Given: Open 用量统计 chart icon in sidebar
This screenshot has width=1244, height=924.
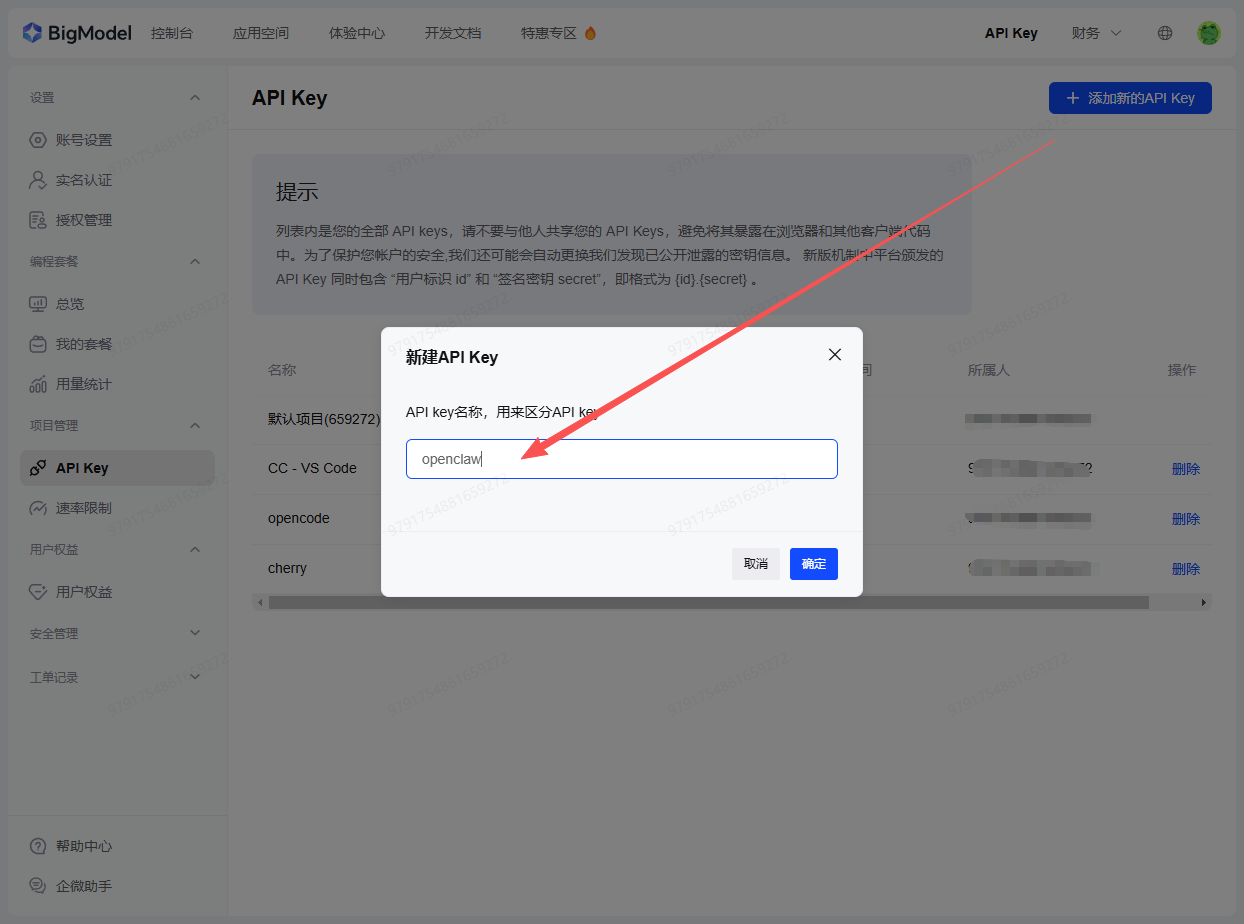Looking at the screenshot, I should click(38, 384).
